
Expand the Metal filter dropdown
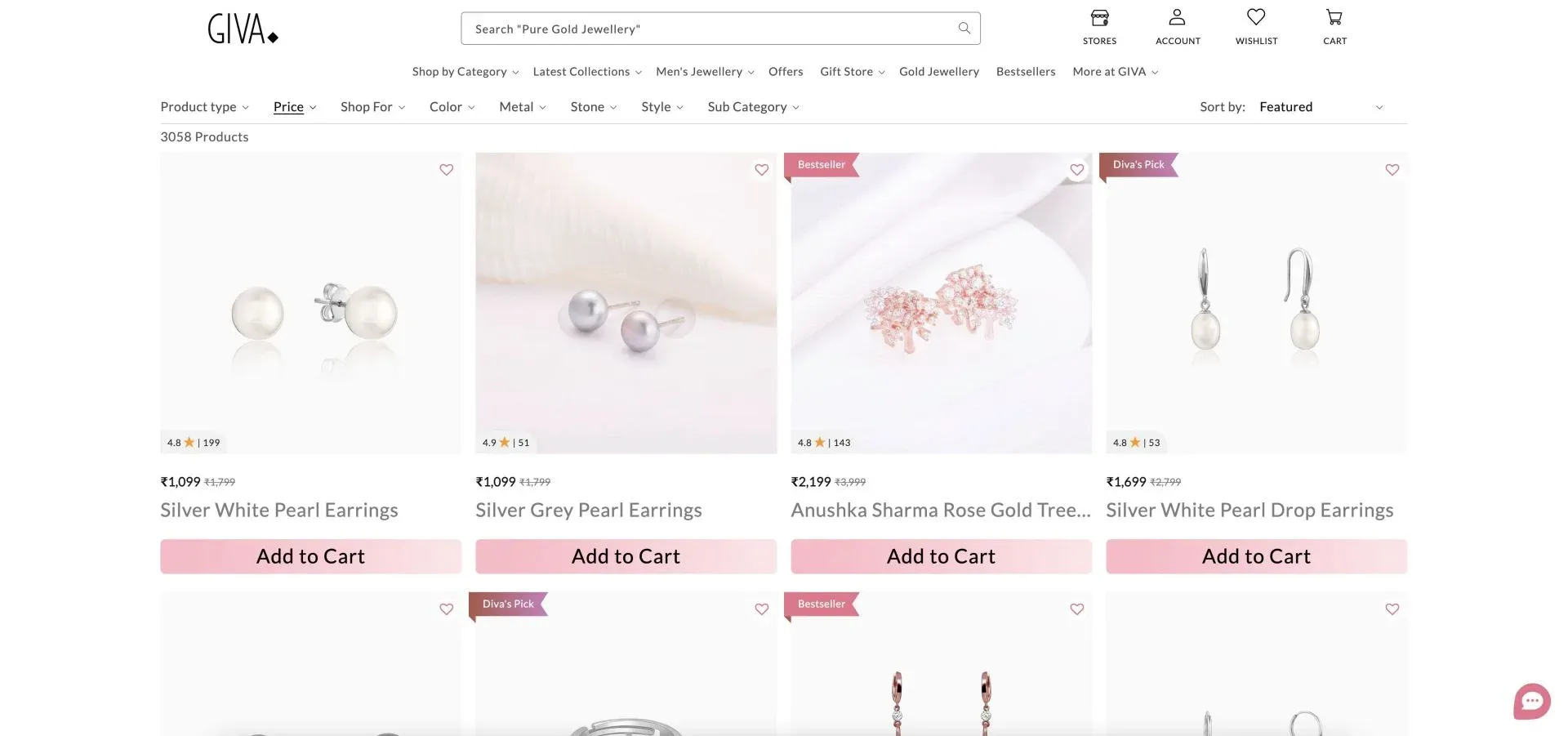click(523, 107)
